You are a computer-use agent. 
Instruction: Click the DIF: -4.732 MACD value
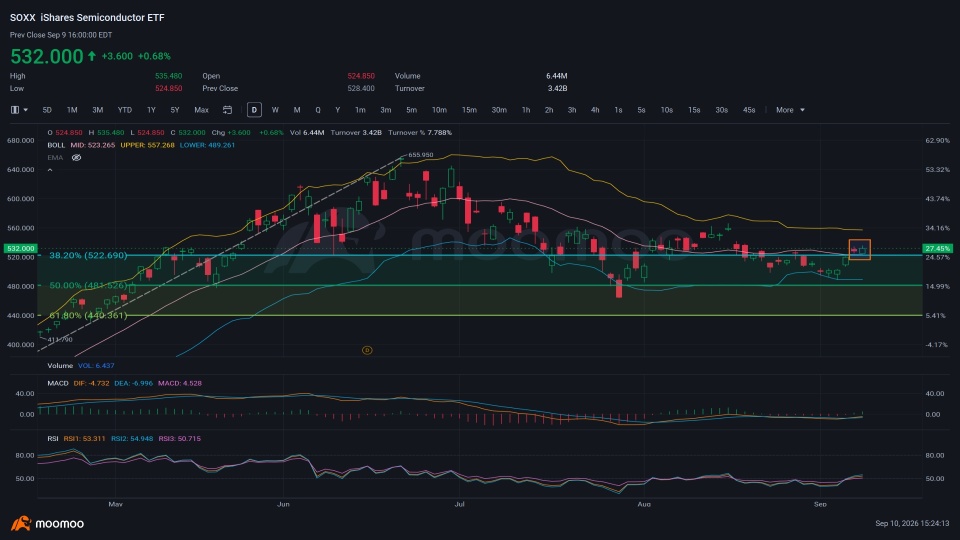(x=91, y=383)
